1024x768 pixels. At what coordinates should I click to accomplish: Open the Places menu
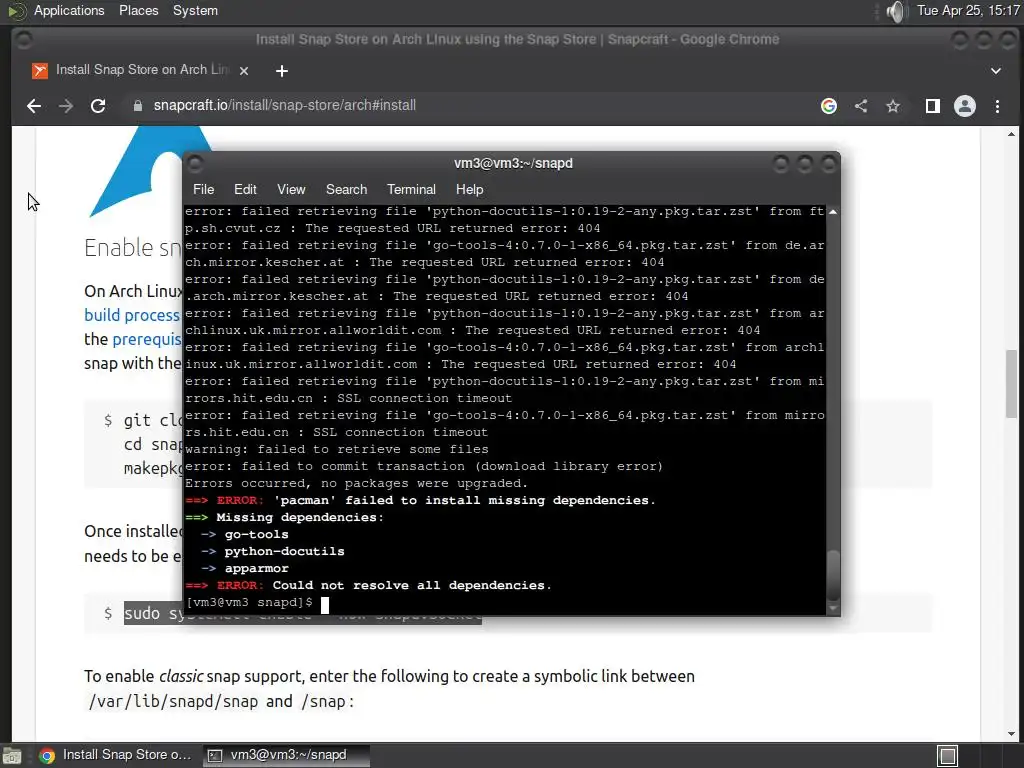pos(138,10)
